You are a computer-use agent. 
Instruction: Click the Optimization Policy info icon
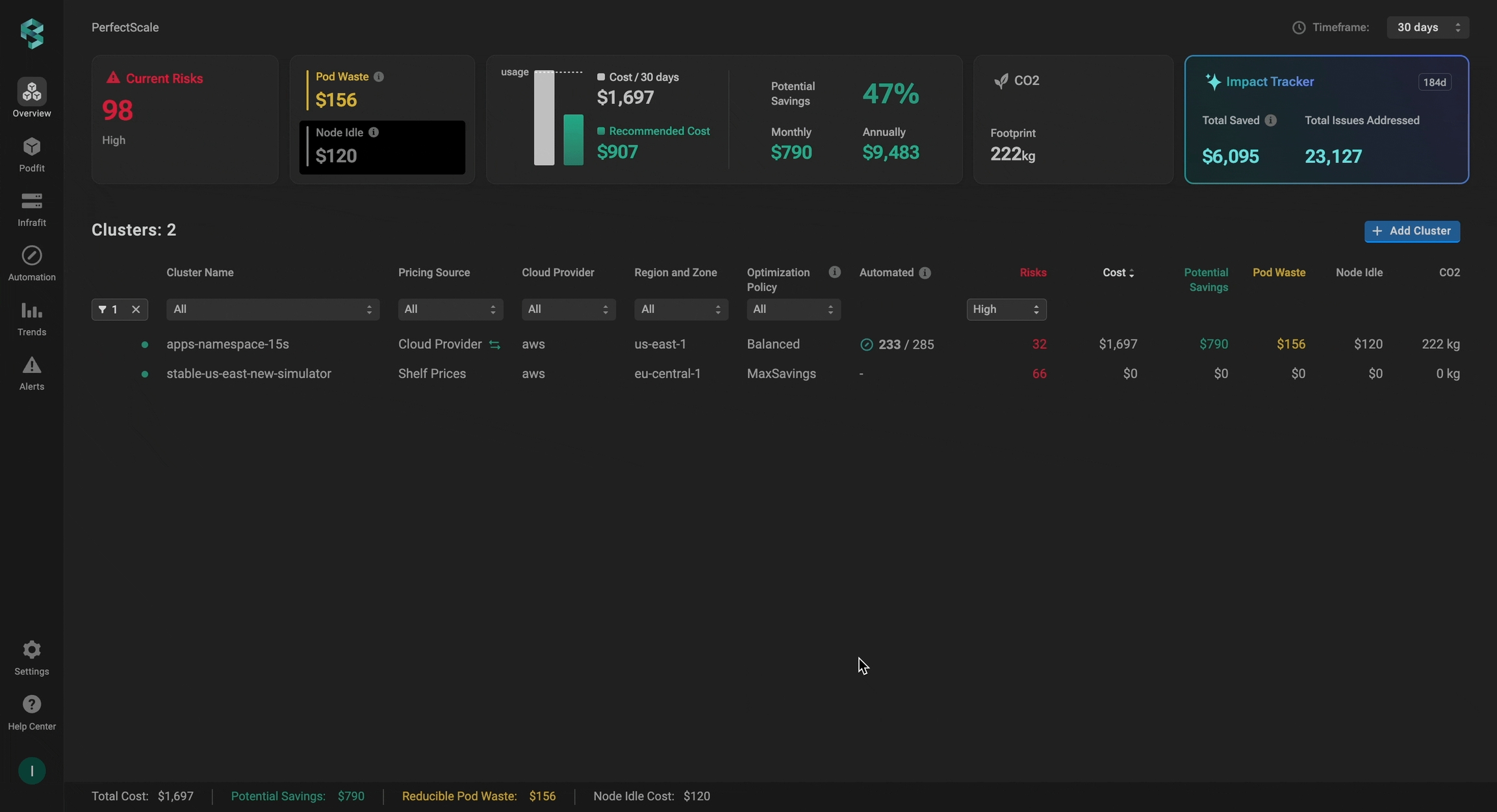tap(834, 272)
